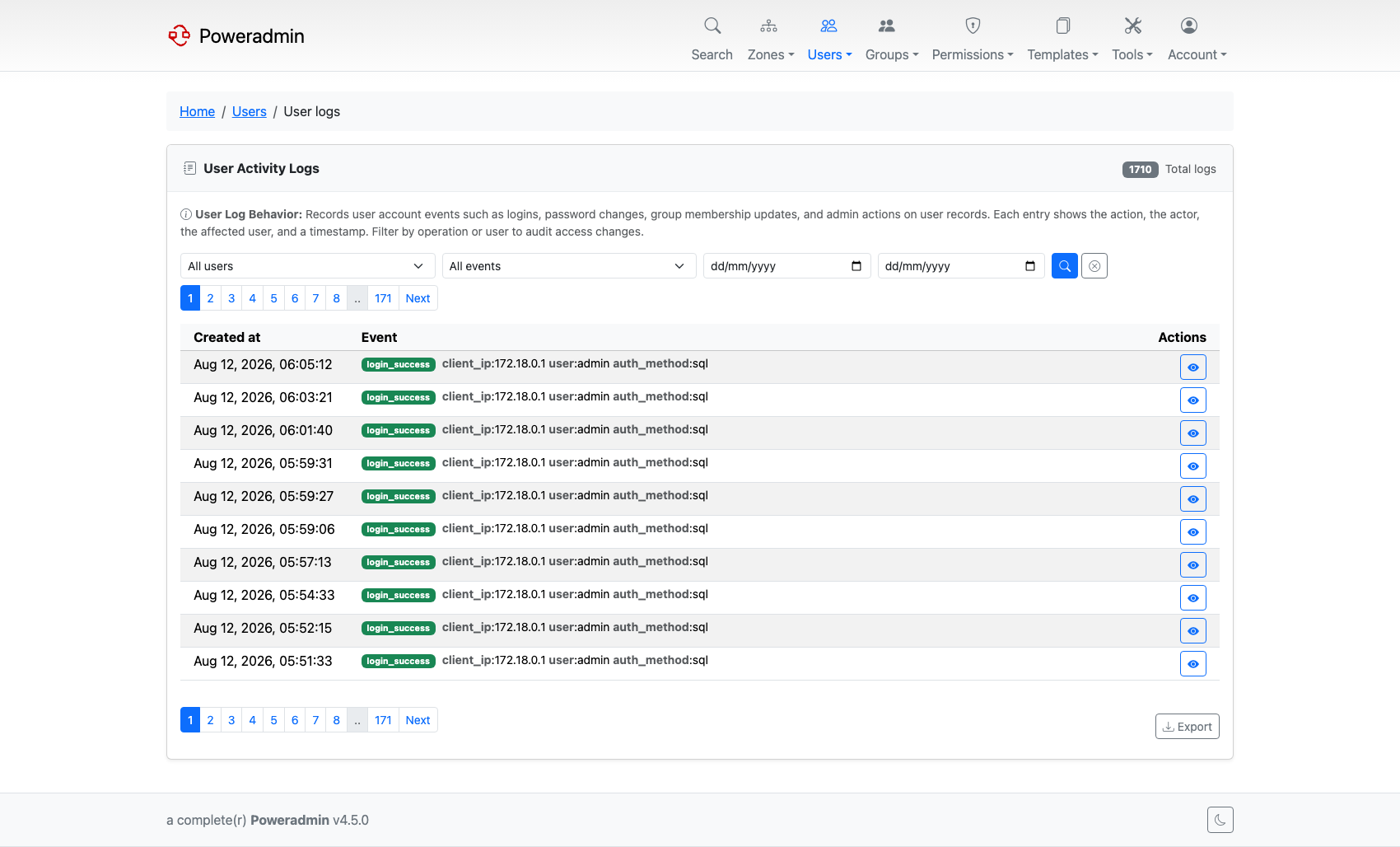Go to page 8 in bottom pagination
This screenshot has height=847, width=1400.
point(337,720)
